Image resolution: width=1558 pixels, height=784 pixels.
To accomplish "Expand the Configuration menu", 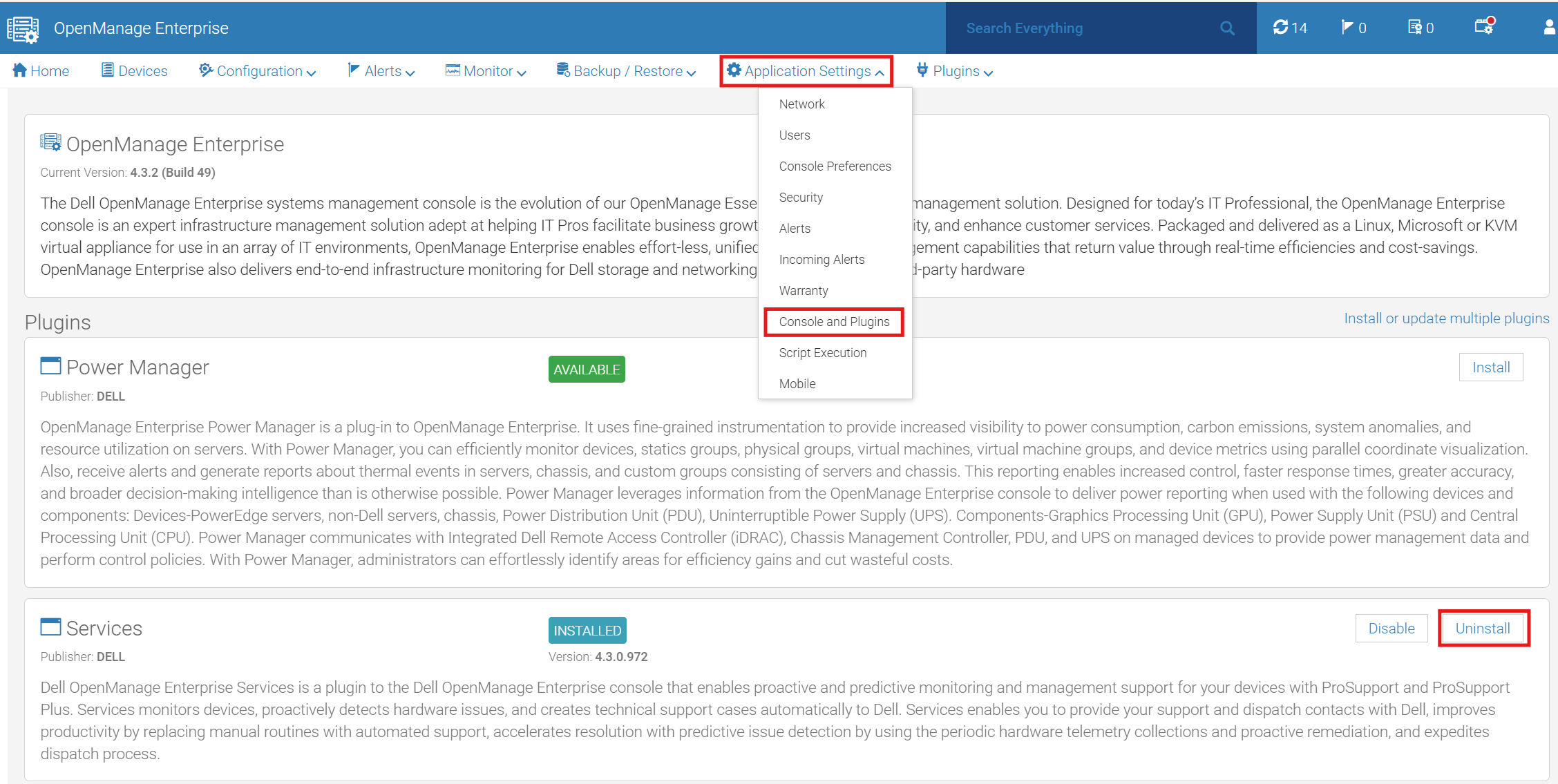I will pyautogui.click(x=259, y=70).
